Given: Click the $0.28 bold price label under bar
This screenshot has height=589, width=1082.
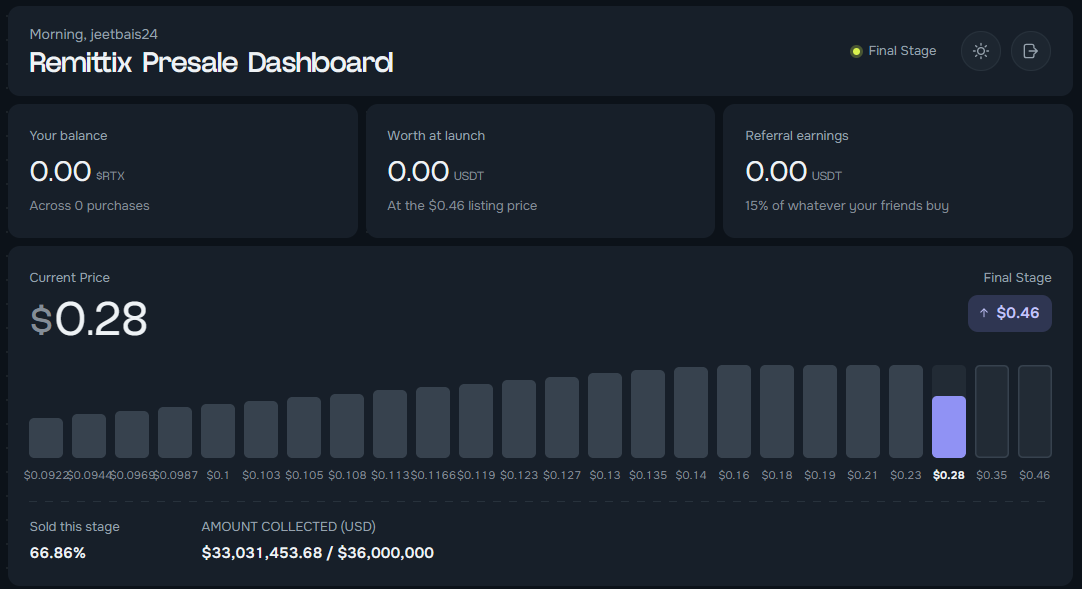Looking at the screenshot, I should point(949,475).
